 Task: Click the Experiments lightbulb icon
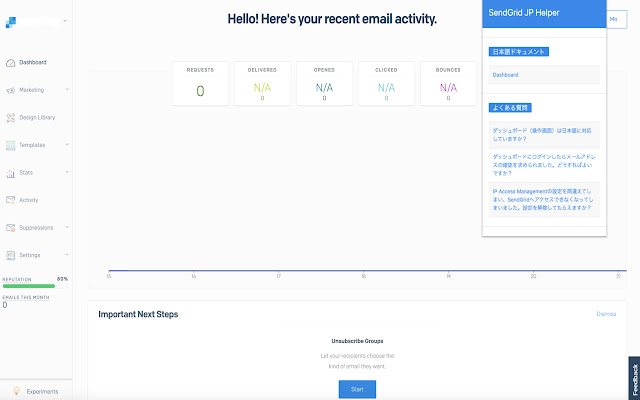[x=16, y=391]
